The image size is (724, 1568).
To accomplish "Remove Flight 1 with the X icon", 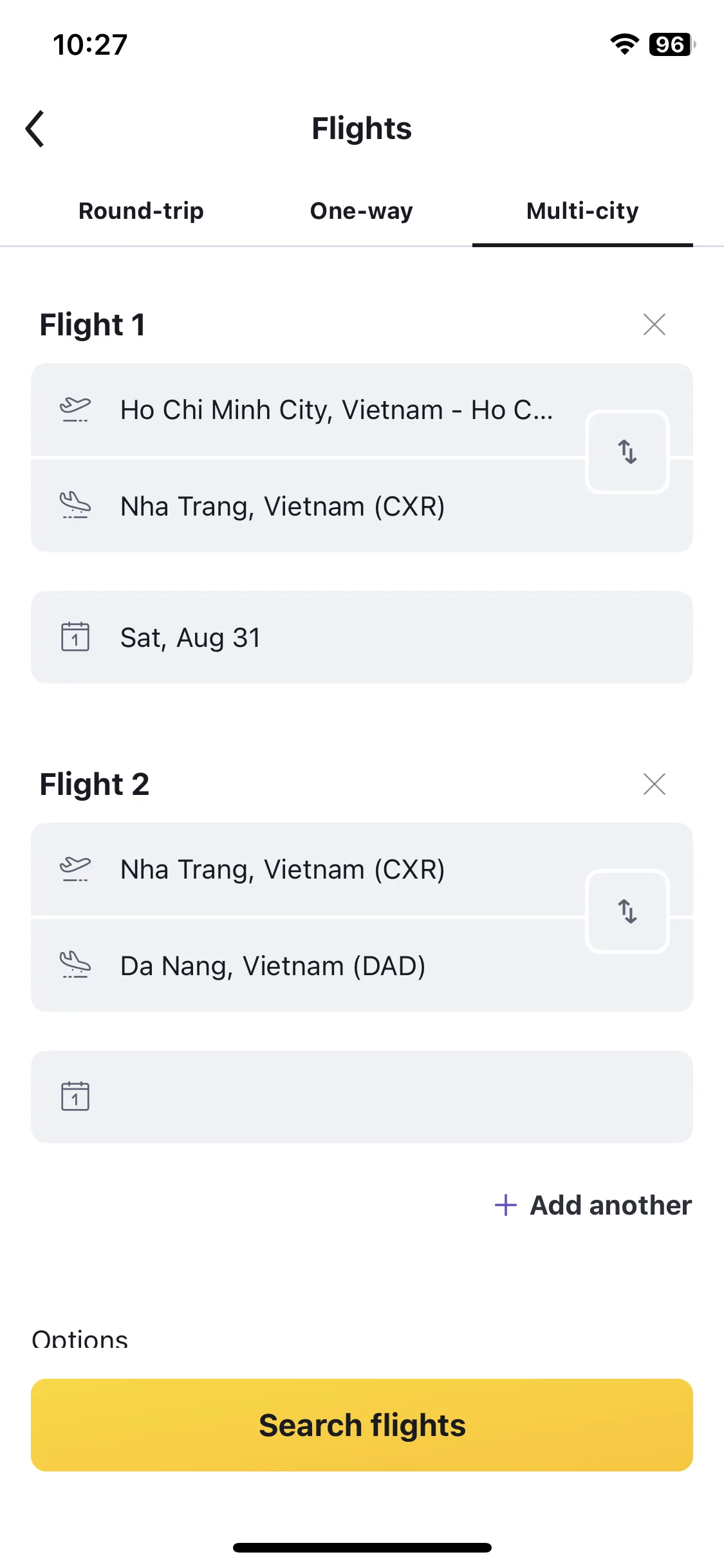I will [x=654, y=324].
